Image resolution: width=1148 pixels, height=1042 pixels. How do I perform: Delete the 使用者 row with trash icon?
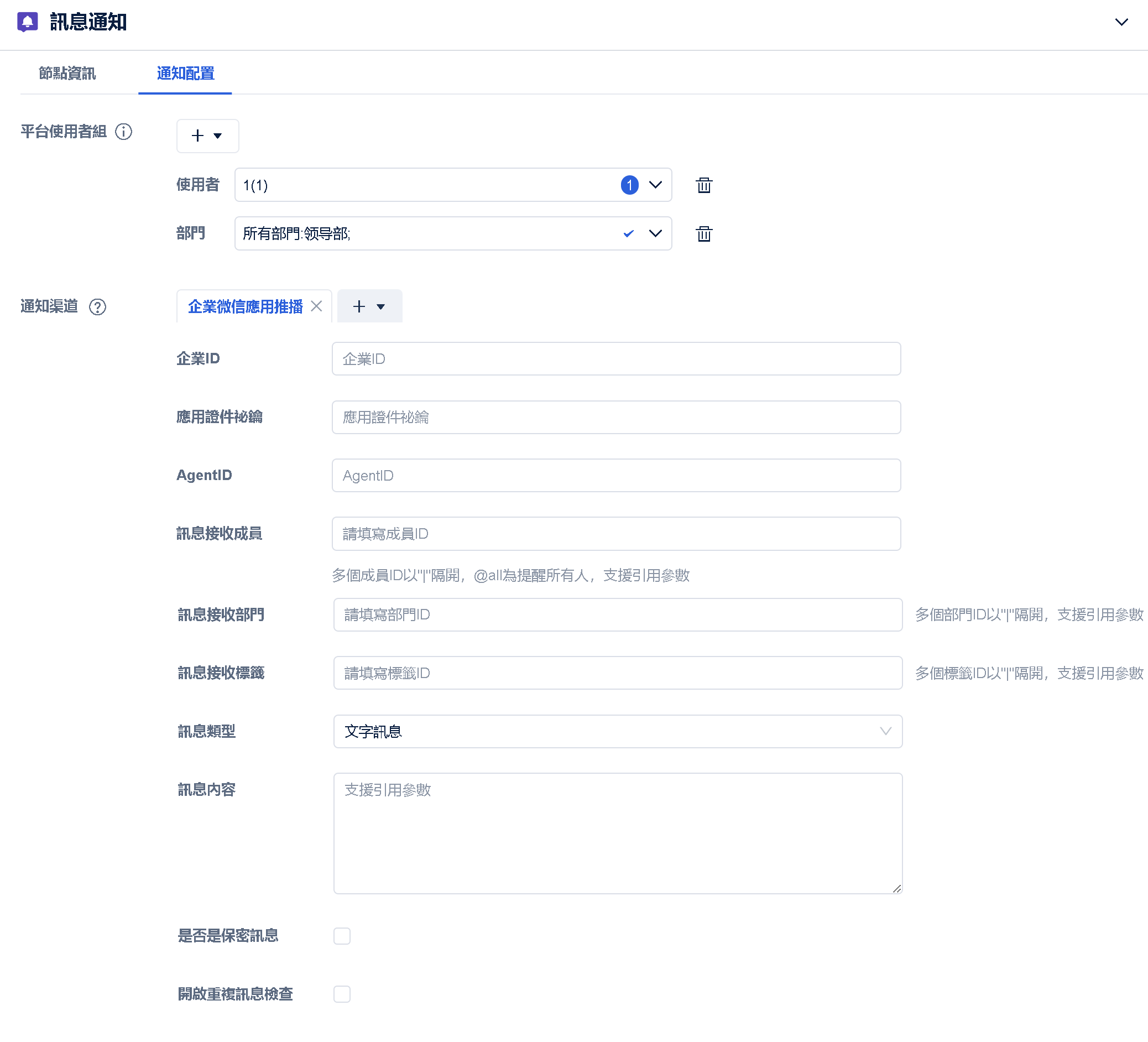(704, 185)
